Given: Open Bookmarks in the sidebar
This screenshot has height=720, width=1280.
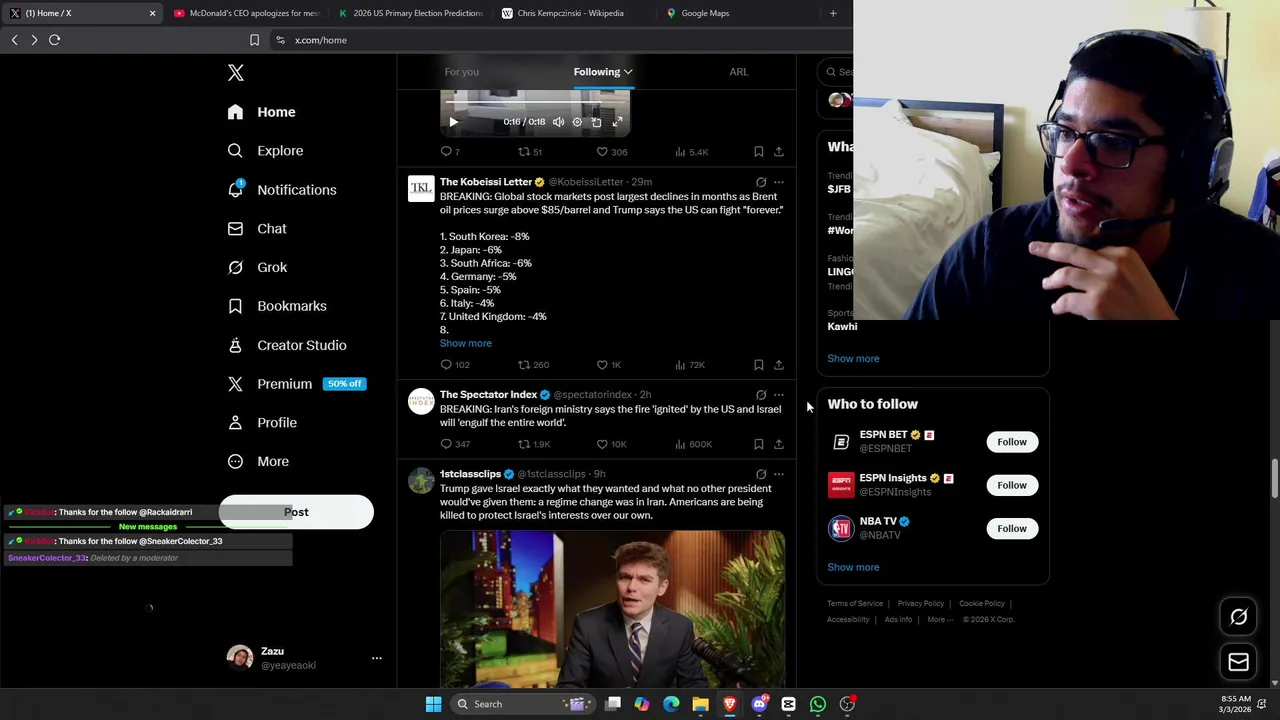Looking at the screenshot, I should (x=277, y=306).
